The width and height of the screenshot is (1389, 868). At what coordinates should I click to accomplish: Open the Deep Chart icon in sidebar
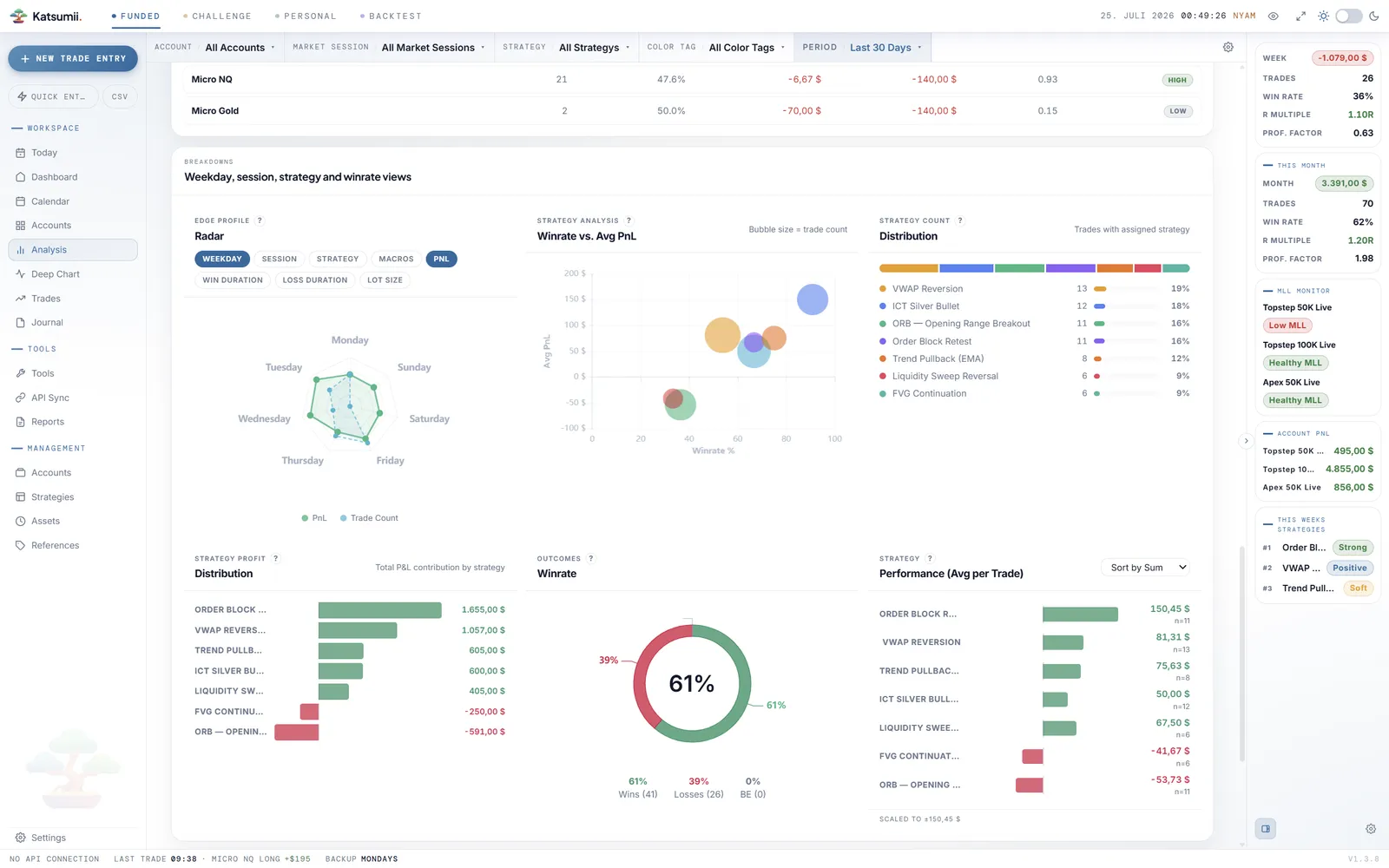20,274
